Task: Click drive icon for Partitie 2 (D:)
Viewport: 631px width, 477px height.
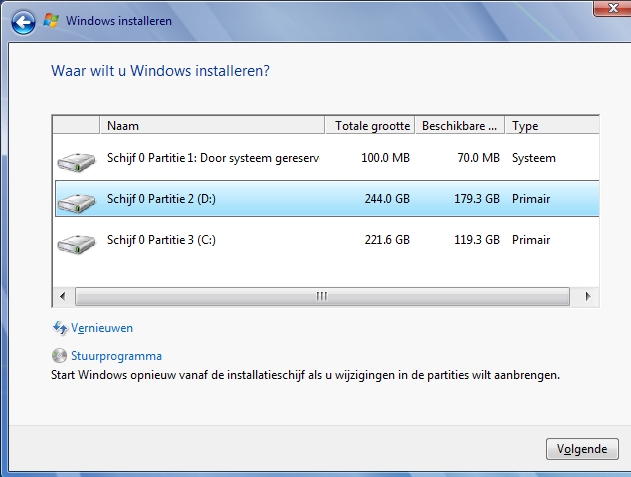Action: click(76, 202)
